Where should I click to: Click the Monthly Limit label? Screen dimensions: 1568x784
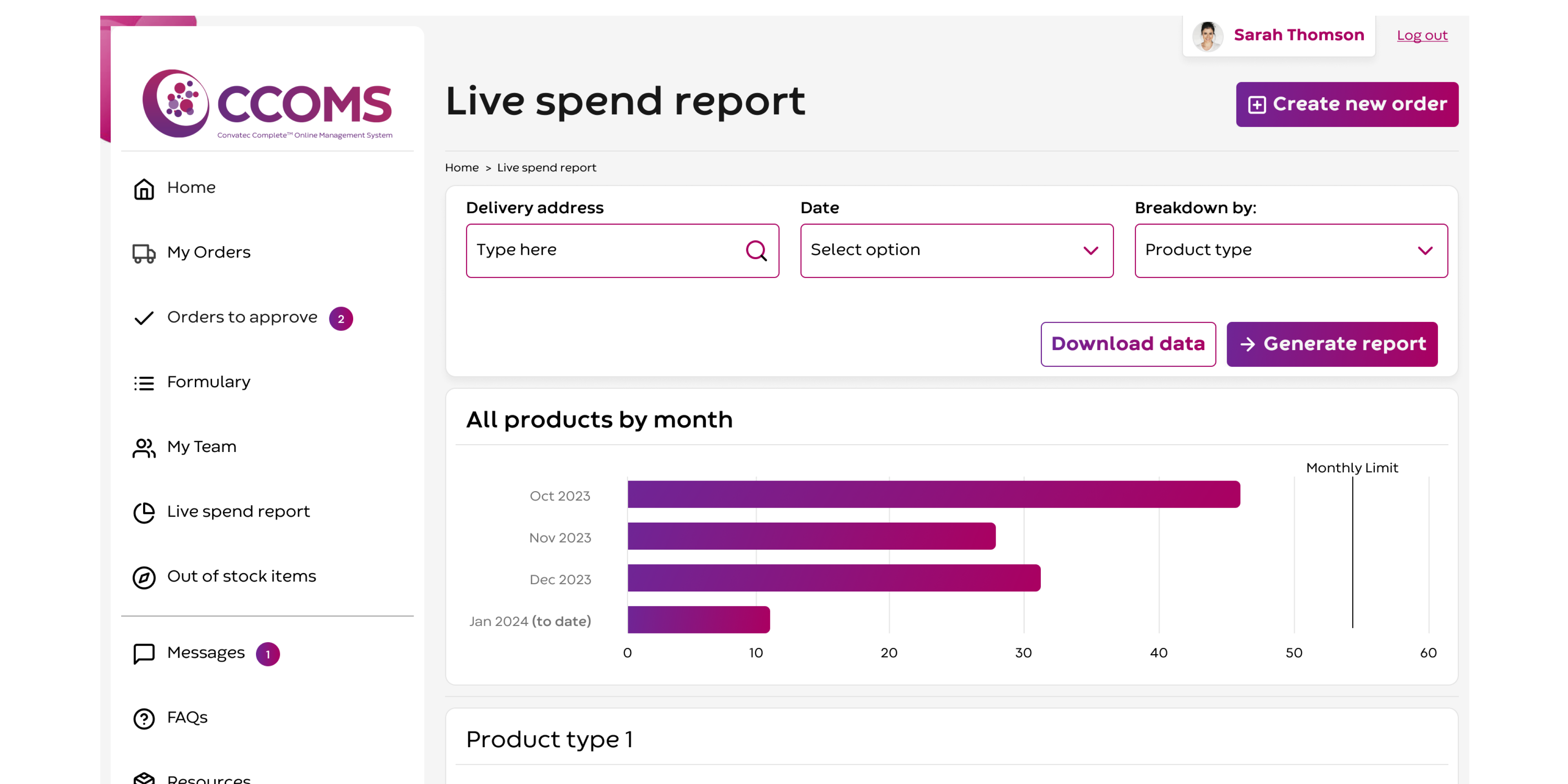(1352, 468)
